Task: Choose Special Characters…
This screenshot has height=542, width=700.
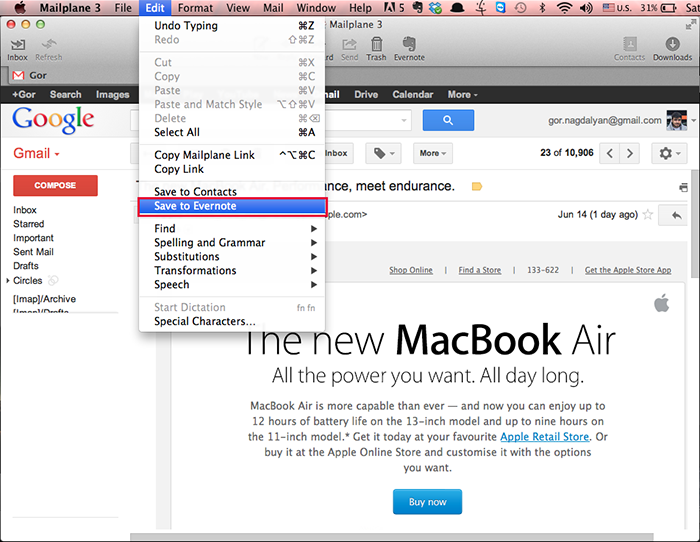Action: (x=232, y=321)
